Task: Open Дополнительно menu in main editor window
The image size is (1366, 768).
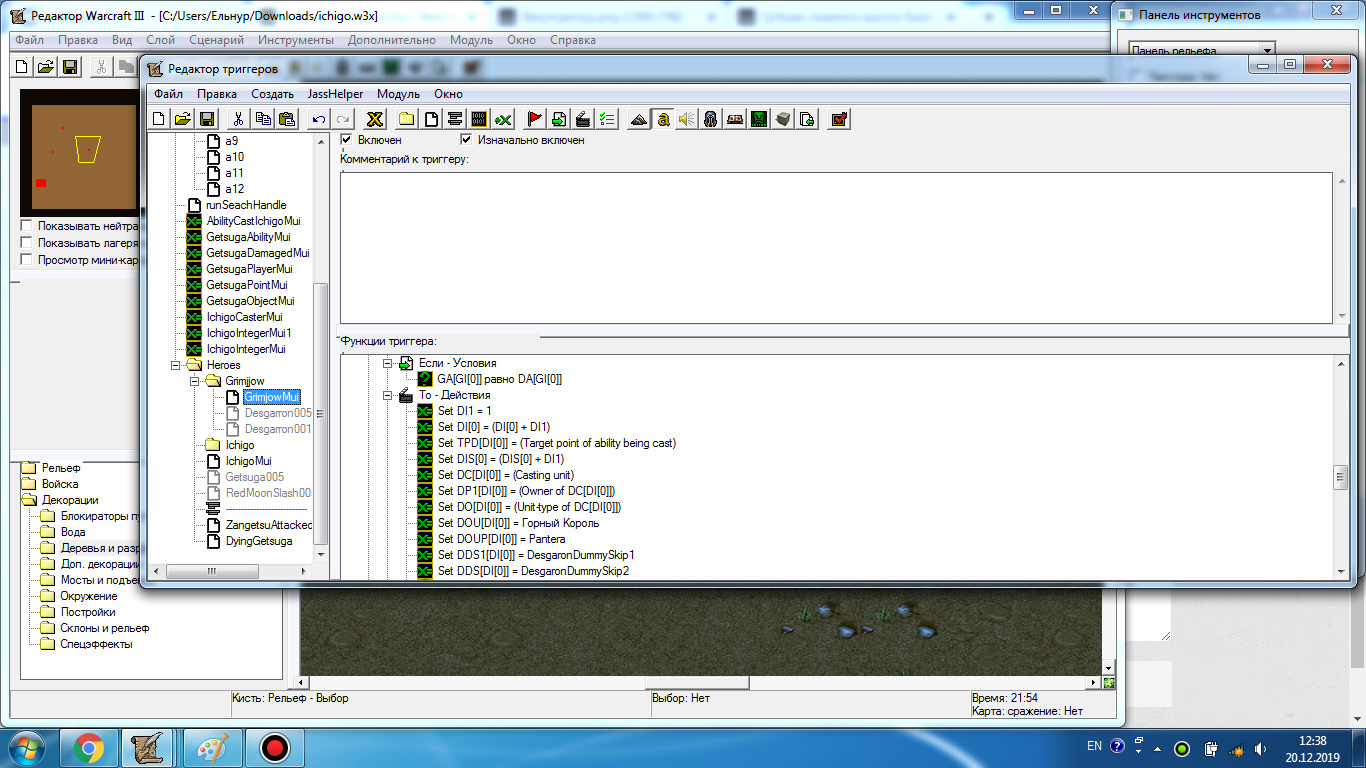Action: [x=392, y=40]
